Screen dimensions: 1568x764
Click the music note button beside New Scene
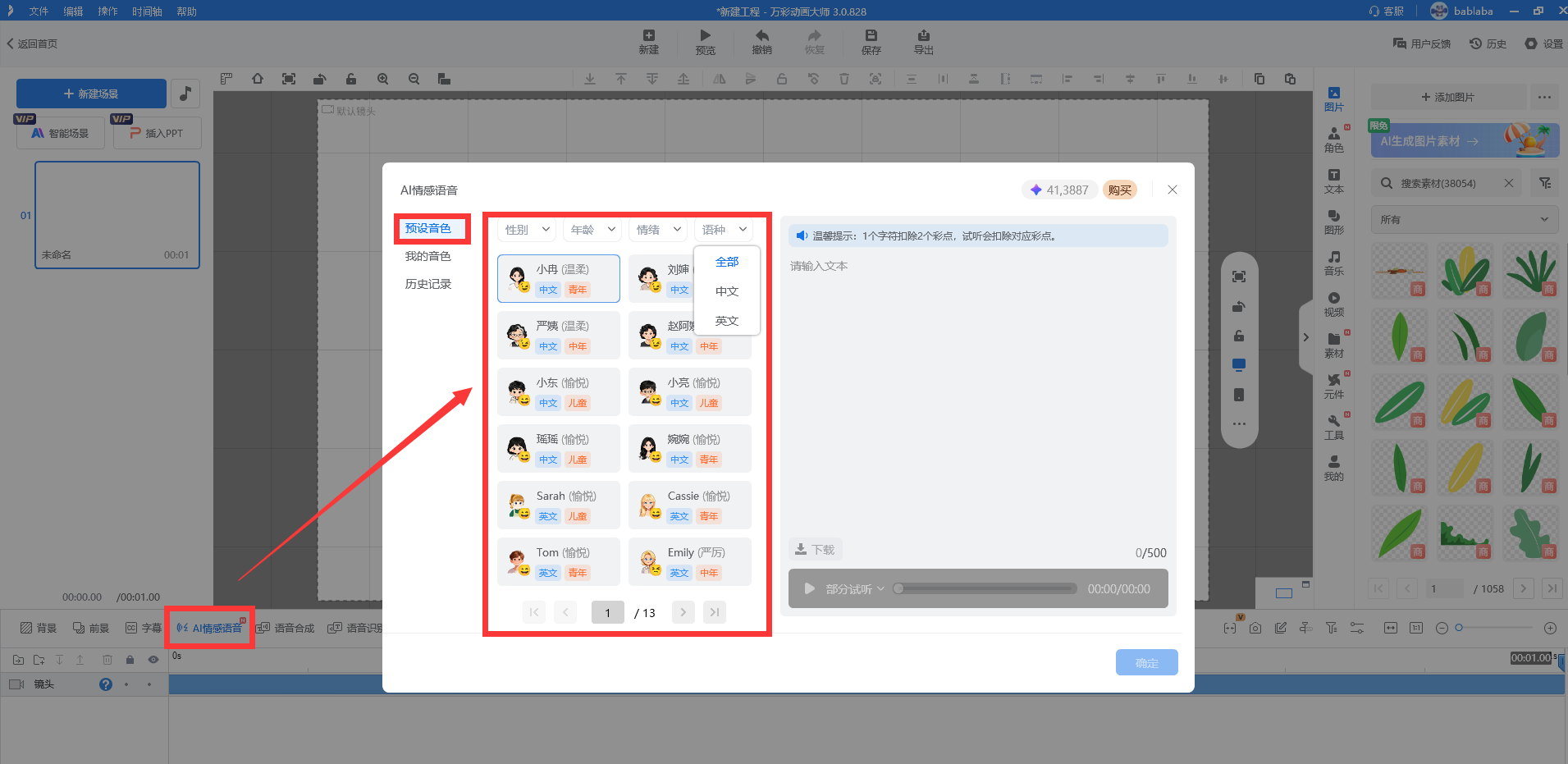coord(185,94)
